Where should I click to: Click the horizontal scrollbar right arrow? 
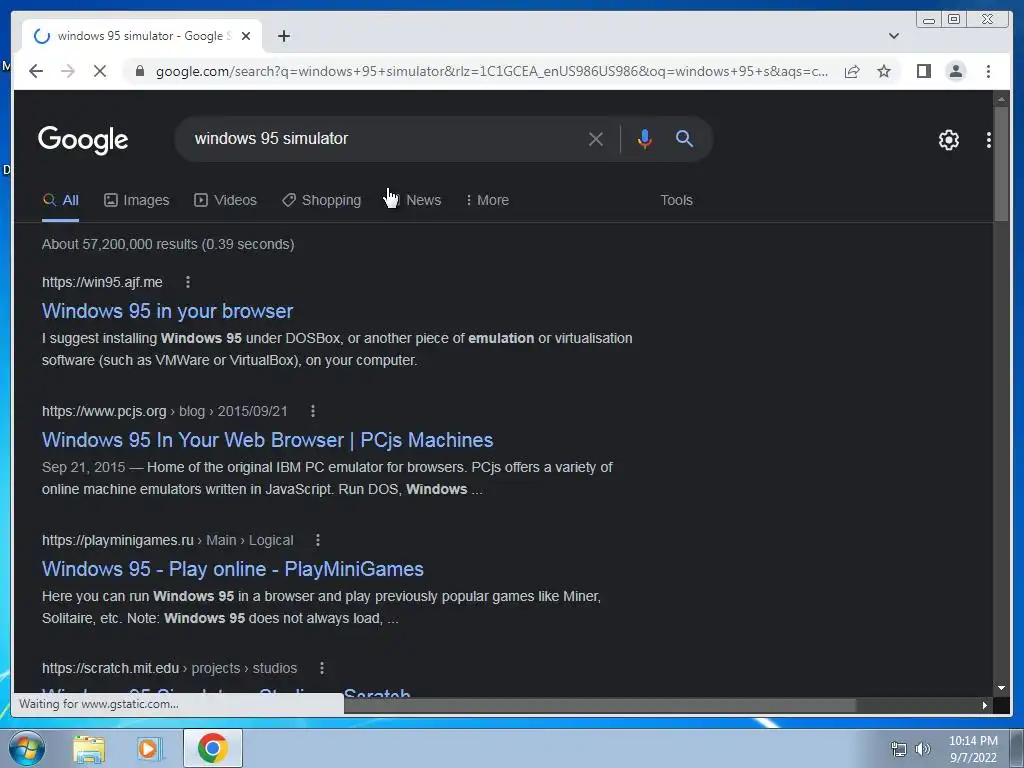(x=985, y=705)
